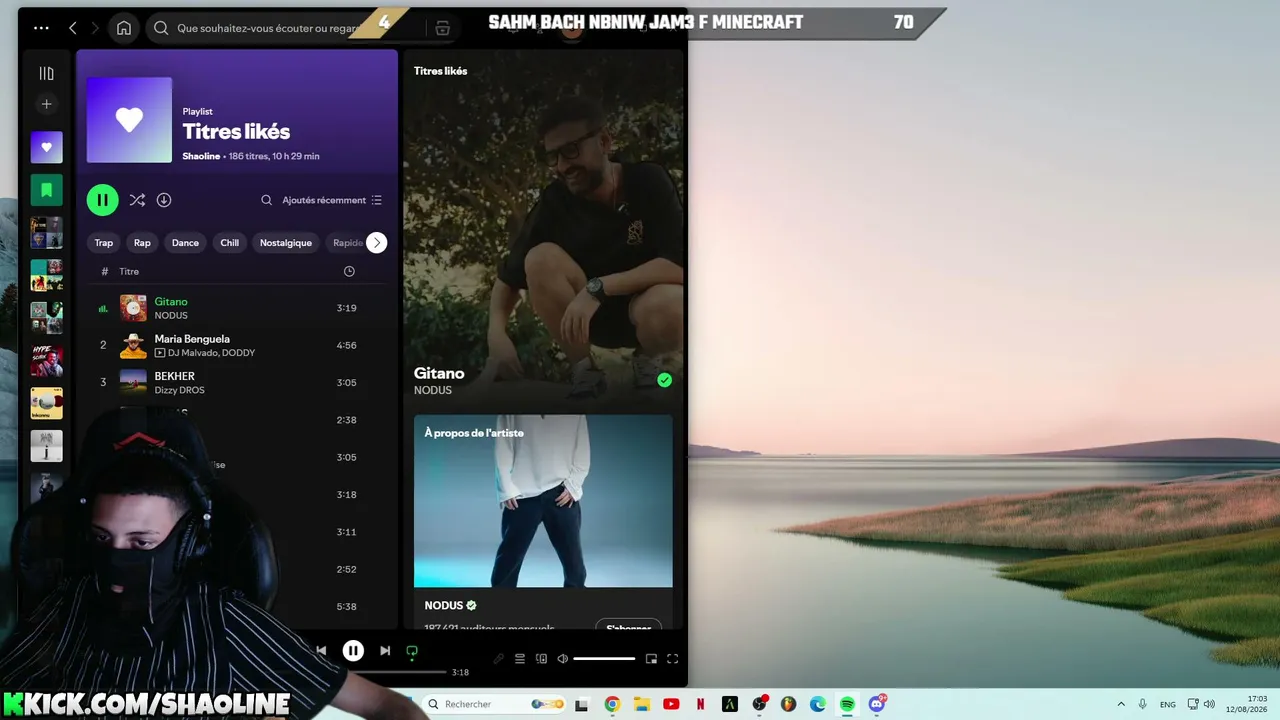This screenshot has height=720, width=1280.
Task: Create a new playlist with the plus icon
Action: [46, 104]
